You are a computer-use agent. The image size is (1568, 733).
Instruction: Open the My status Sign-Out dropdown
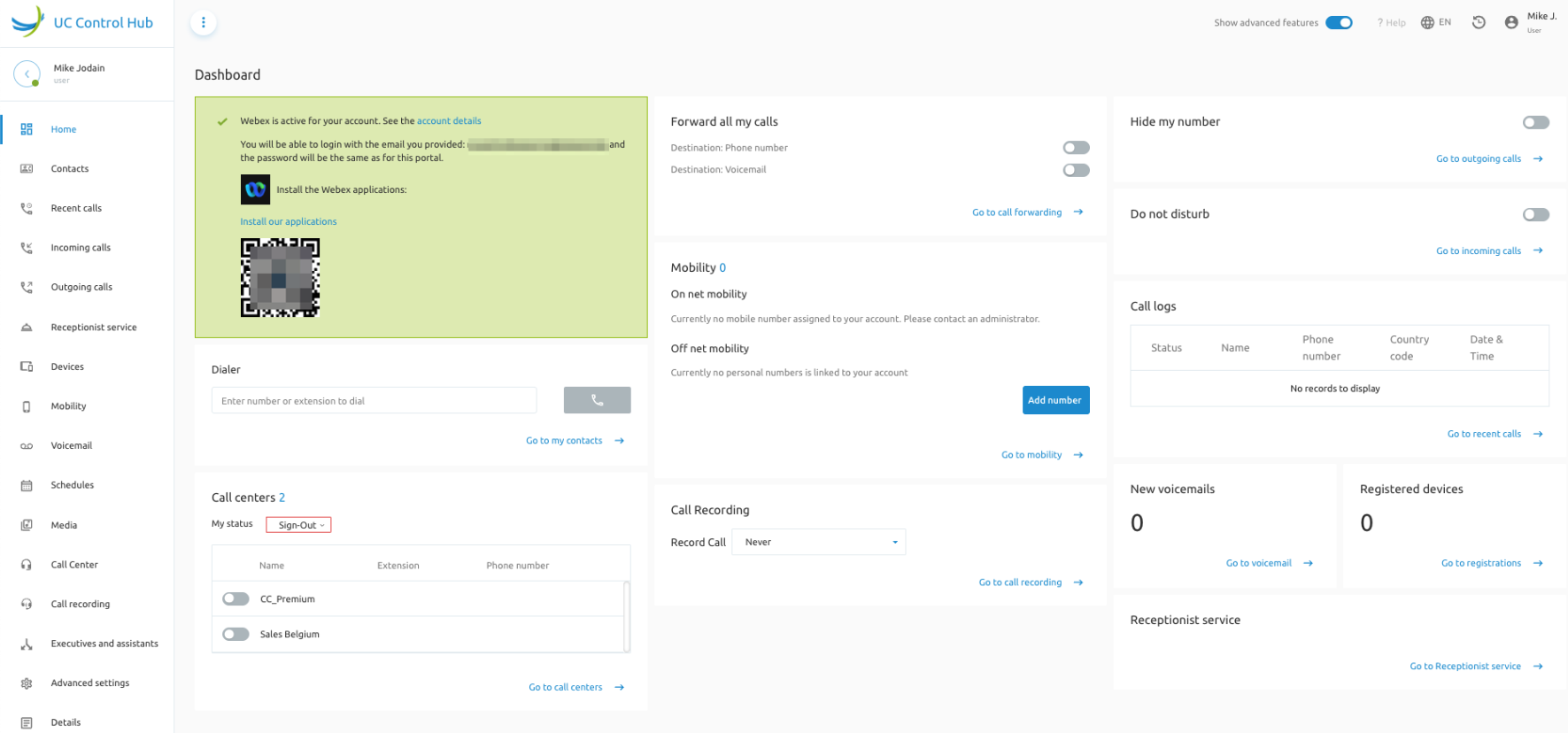(298, 525)
